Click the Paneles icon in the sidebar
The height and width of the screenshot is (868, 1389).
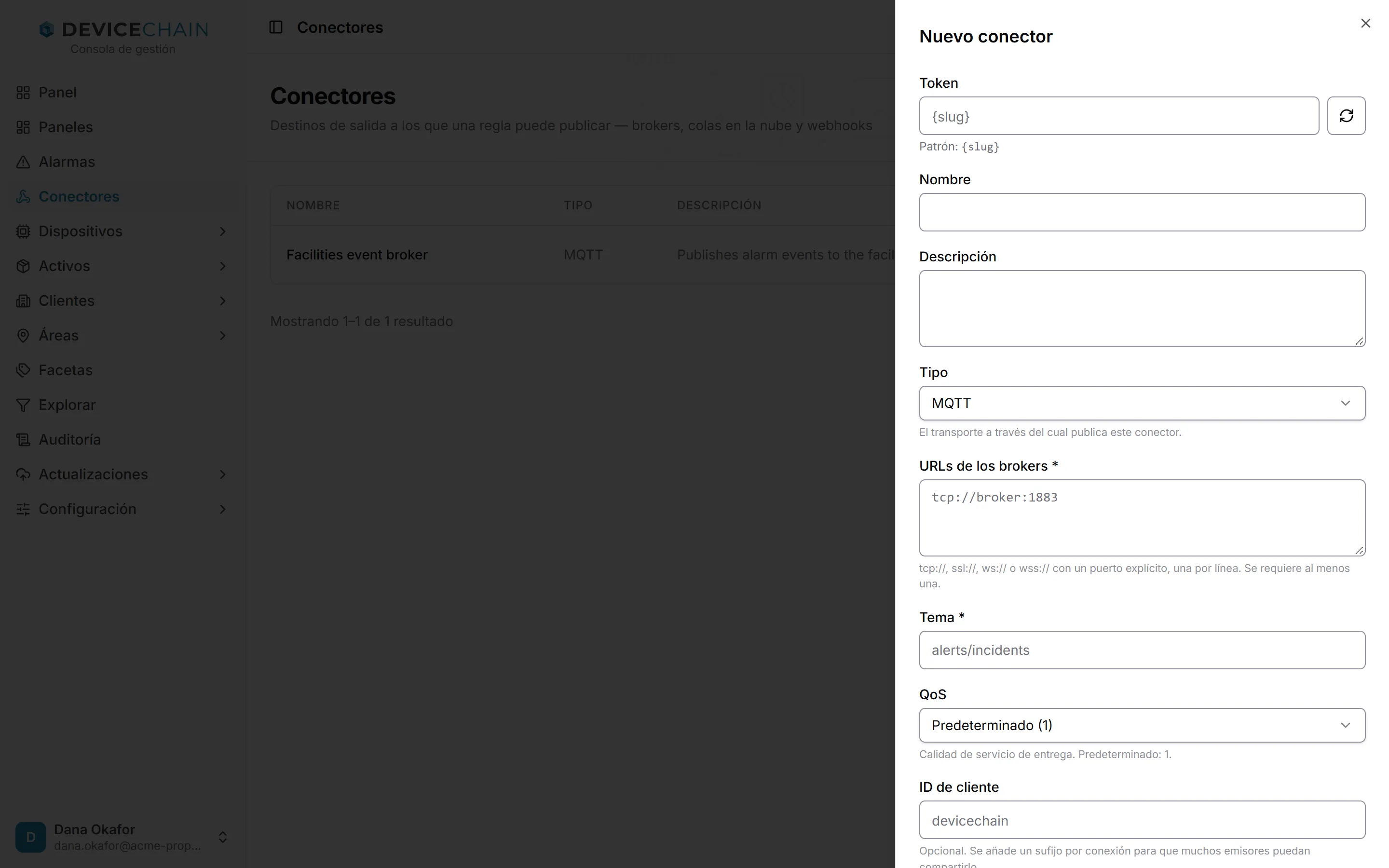pyautogui.click(x=23, y=127)
